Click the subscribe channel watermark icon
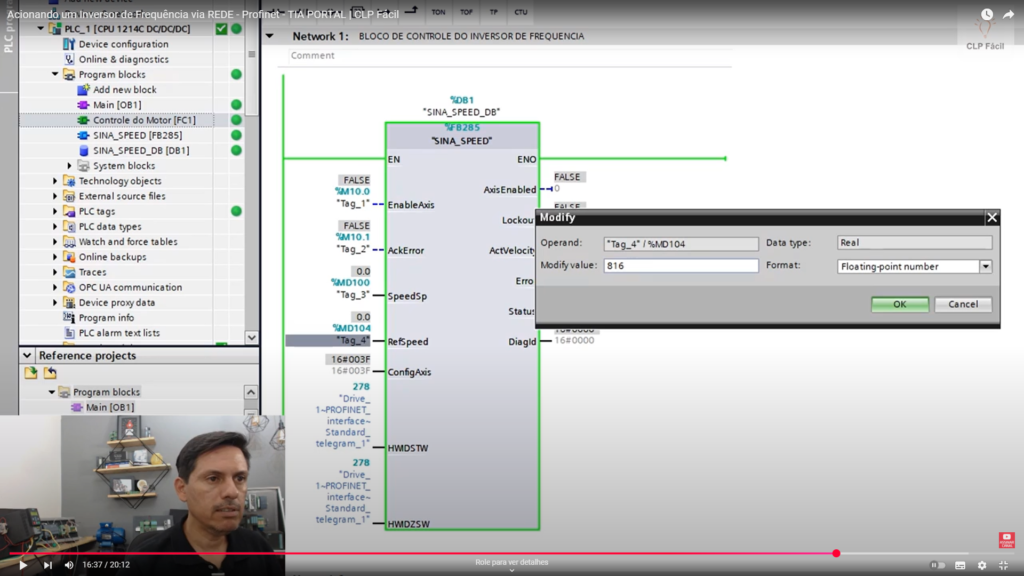The height and width of the screenshot is (576, 1024). pos(1006,540)
